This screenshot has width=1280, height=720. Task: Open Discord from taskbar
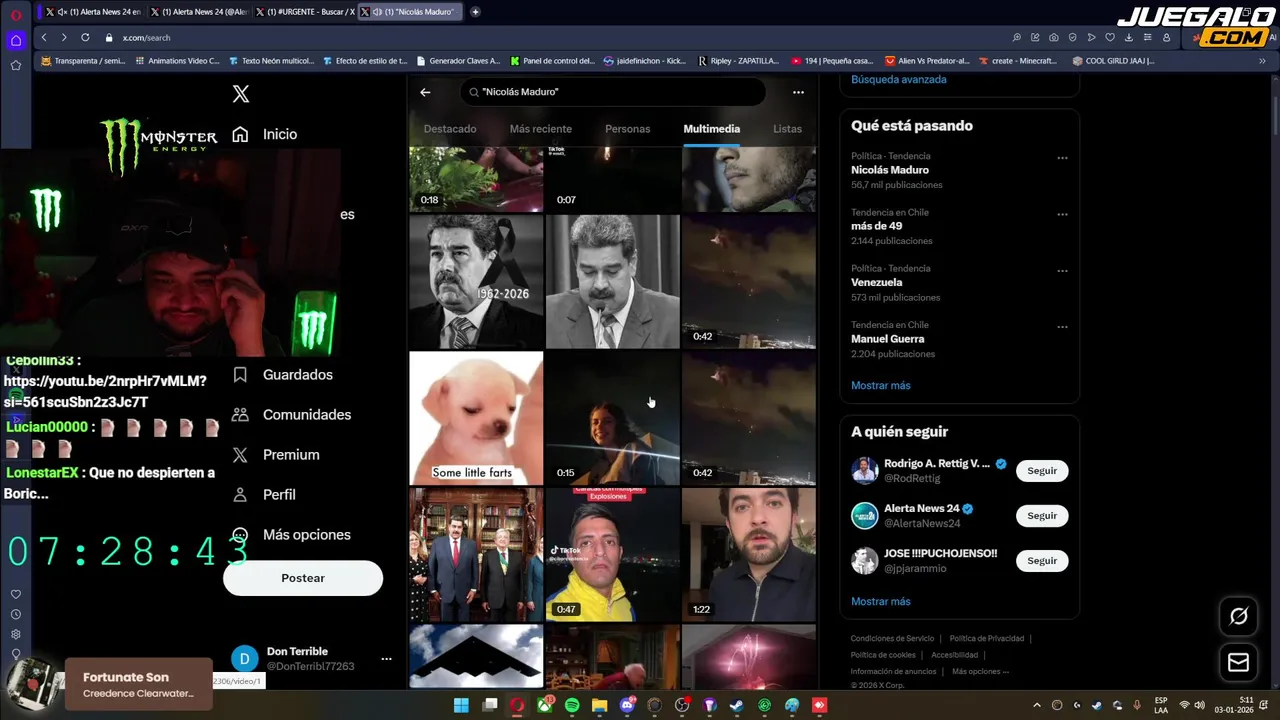click(627, 705)
